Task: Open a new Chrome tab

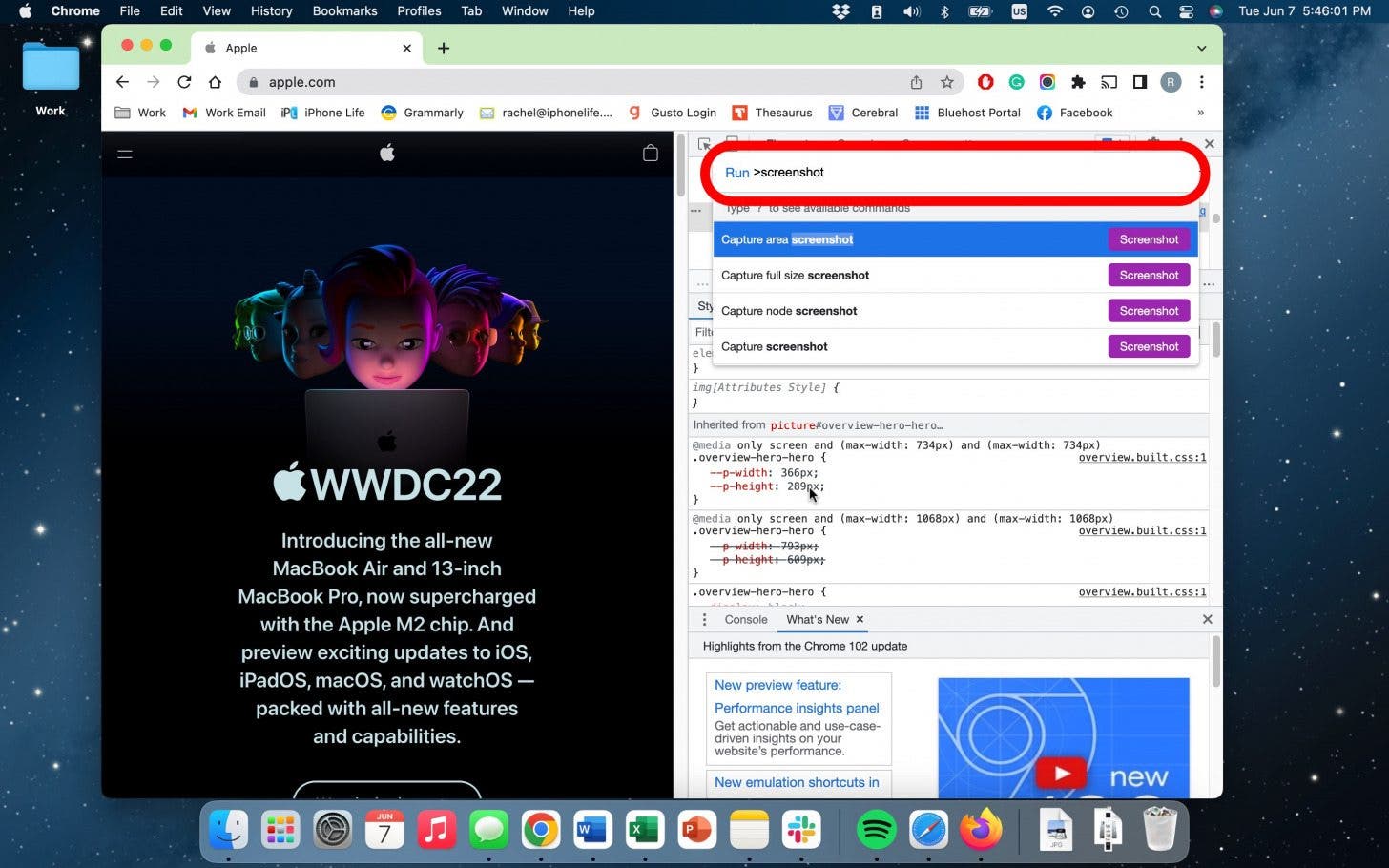Action: (x=444, y=48)
